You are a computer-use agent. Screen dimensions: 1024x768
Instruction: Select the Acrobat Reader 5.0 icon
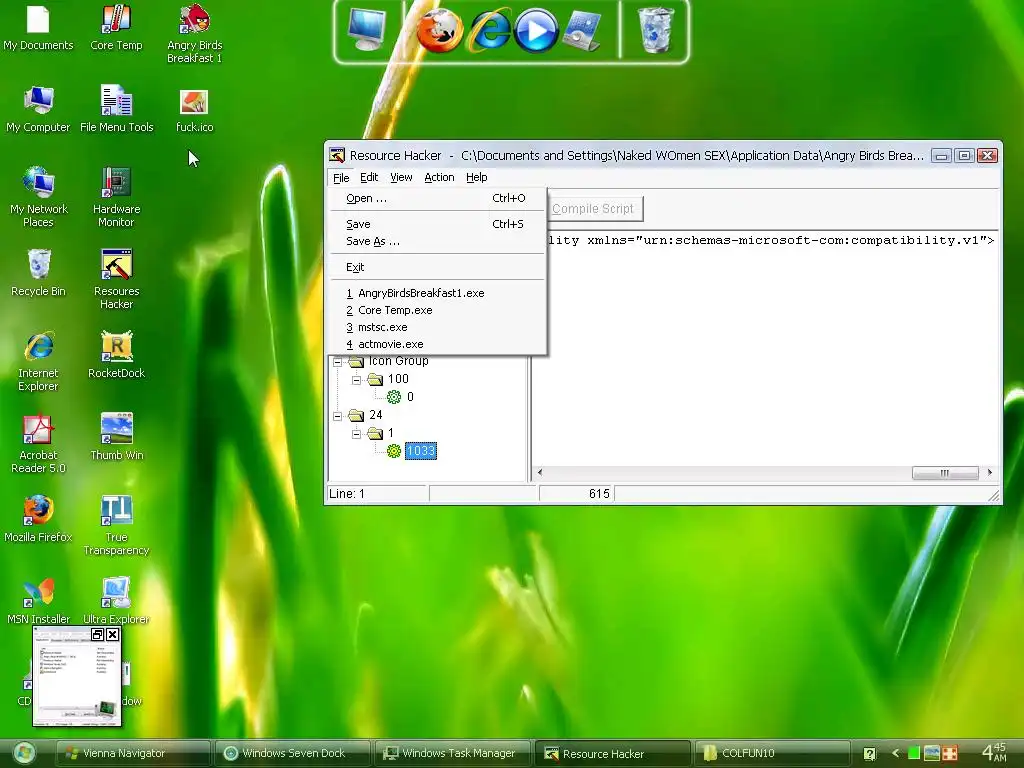[38, 444]
